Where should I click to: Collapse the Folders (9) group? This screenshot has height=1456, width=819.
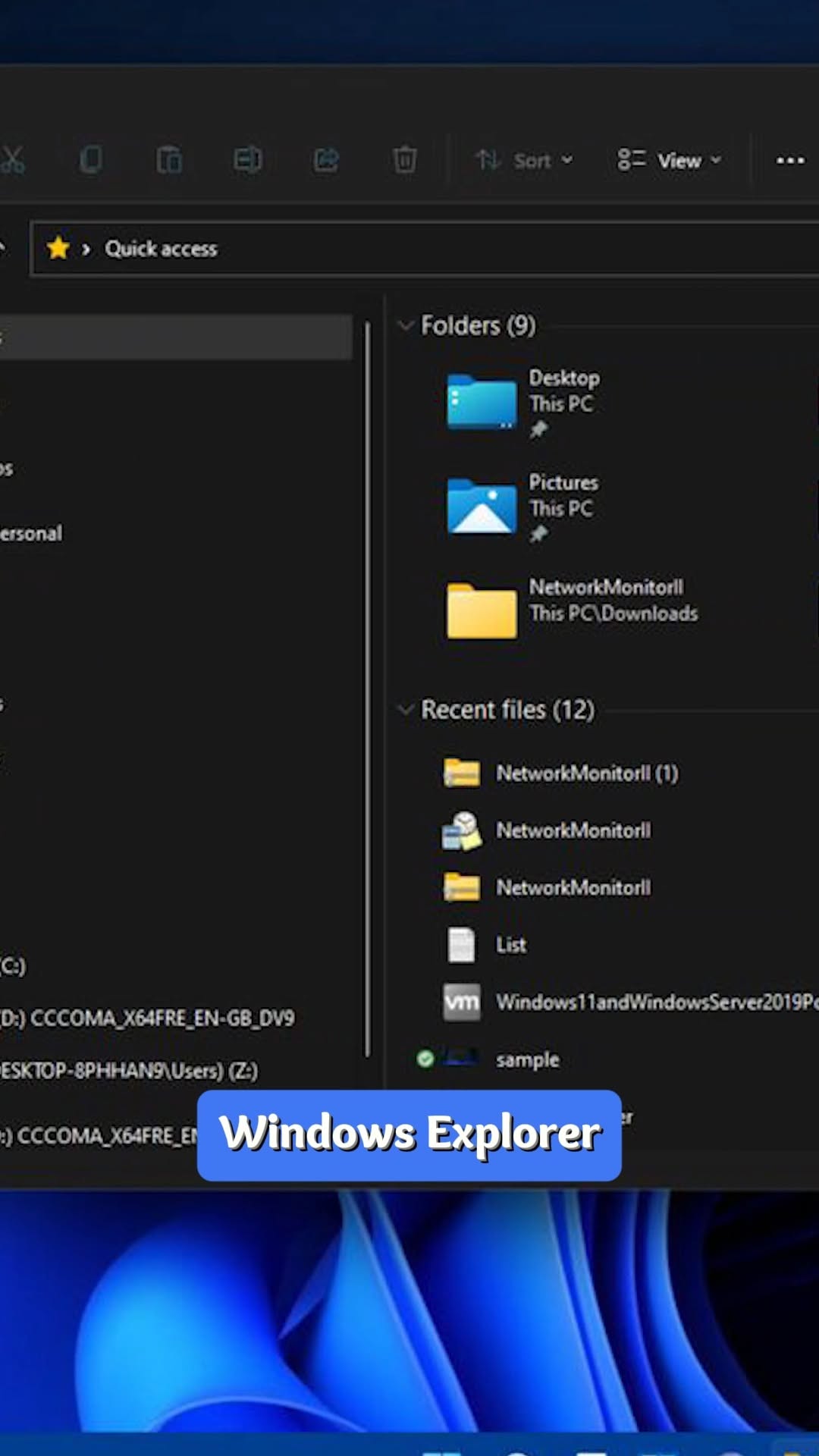[x=406, y=326]
